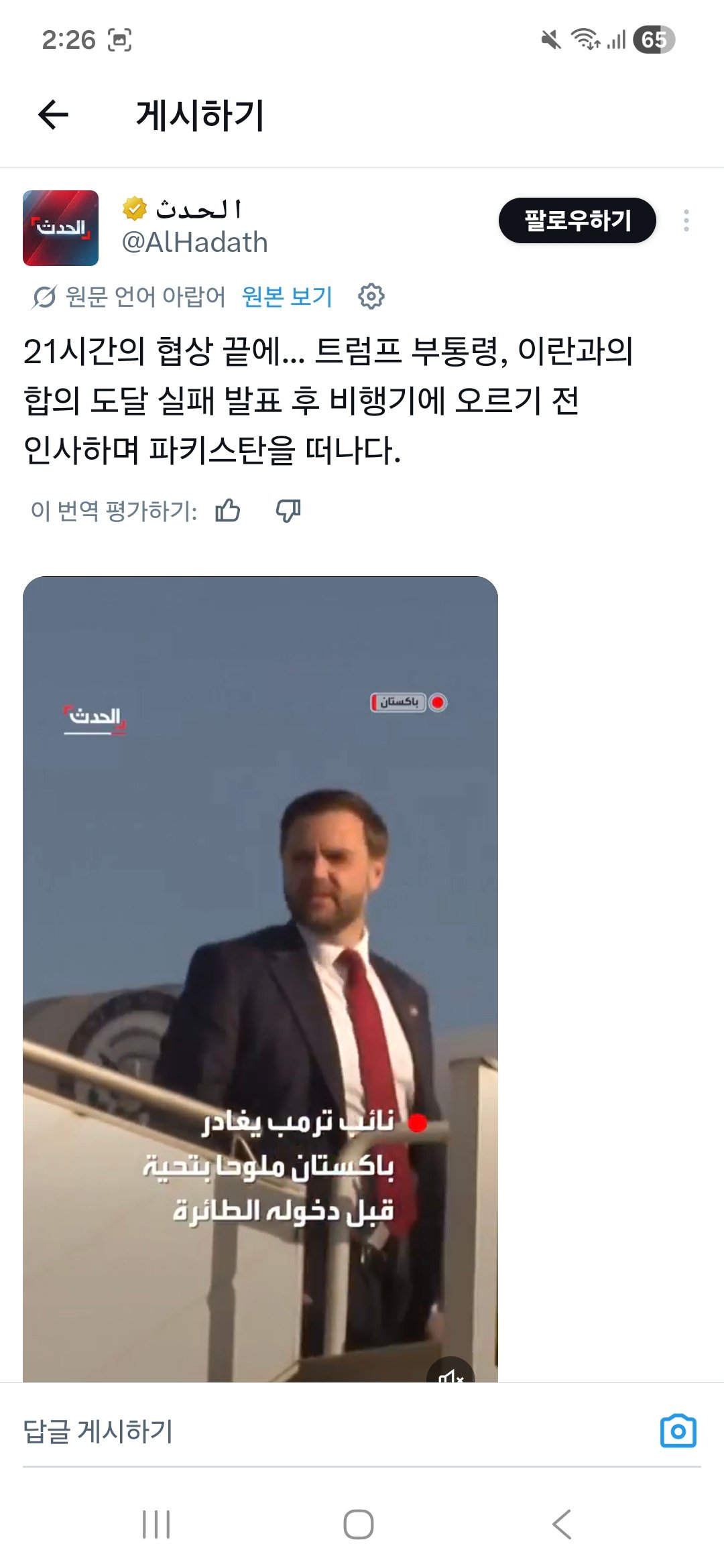Image resolution: width=724 pixels, height=1568 pixels.
Task: Tap the Android home button
Action: (359, 1524)
